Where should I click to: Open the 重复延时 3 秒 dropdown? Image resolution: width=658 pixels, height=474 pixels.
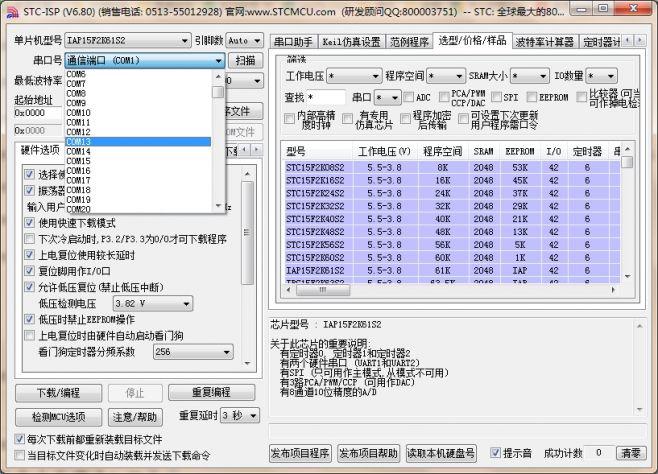pyautogui.click(x=240, y=416)
